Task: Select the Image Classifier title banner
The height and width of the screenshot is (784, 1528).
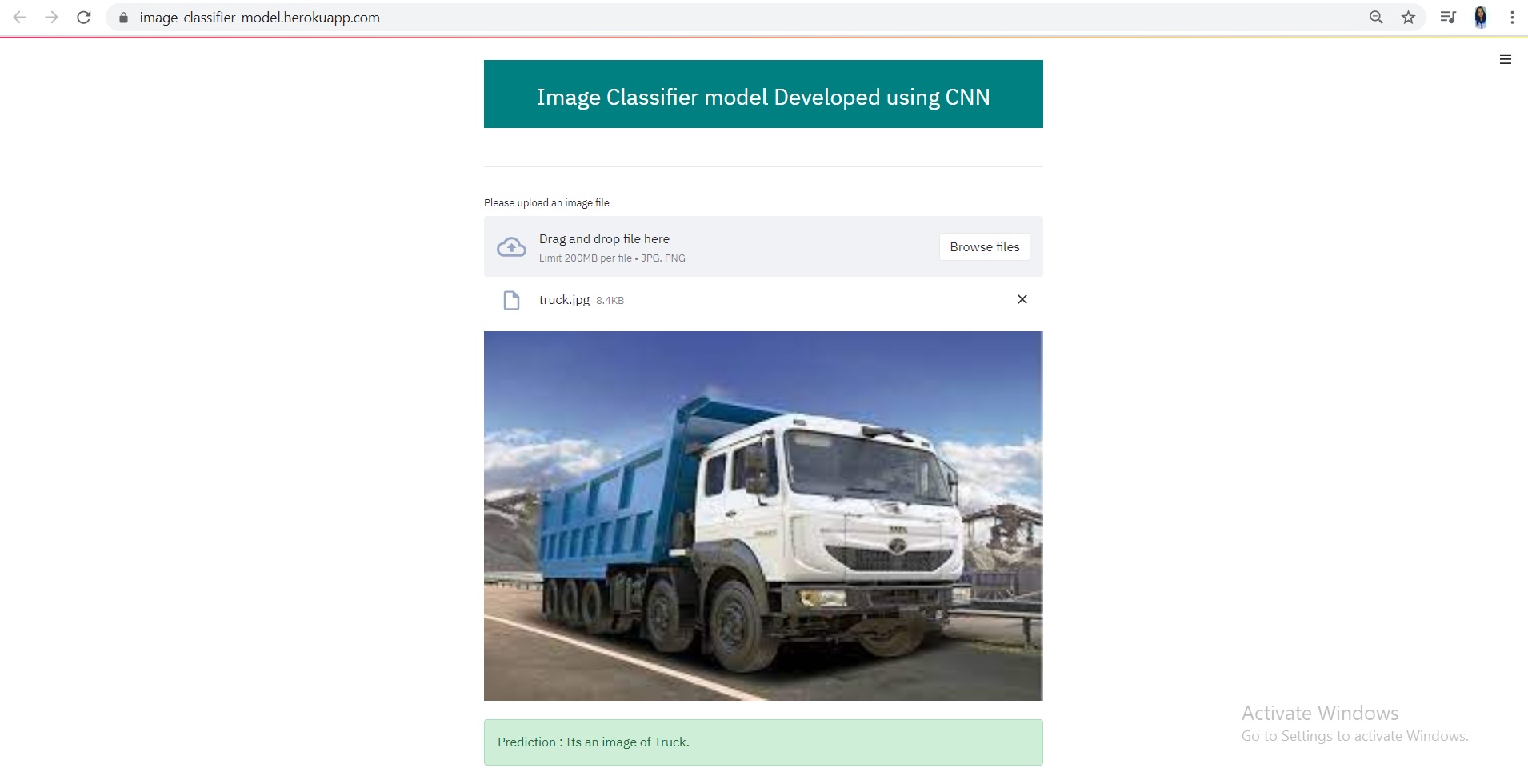Action: click(762, 94)
